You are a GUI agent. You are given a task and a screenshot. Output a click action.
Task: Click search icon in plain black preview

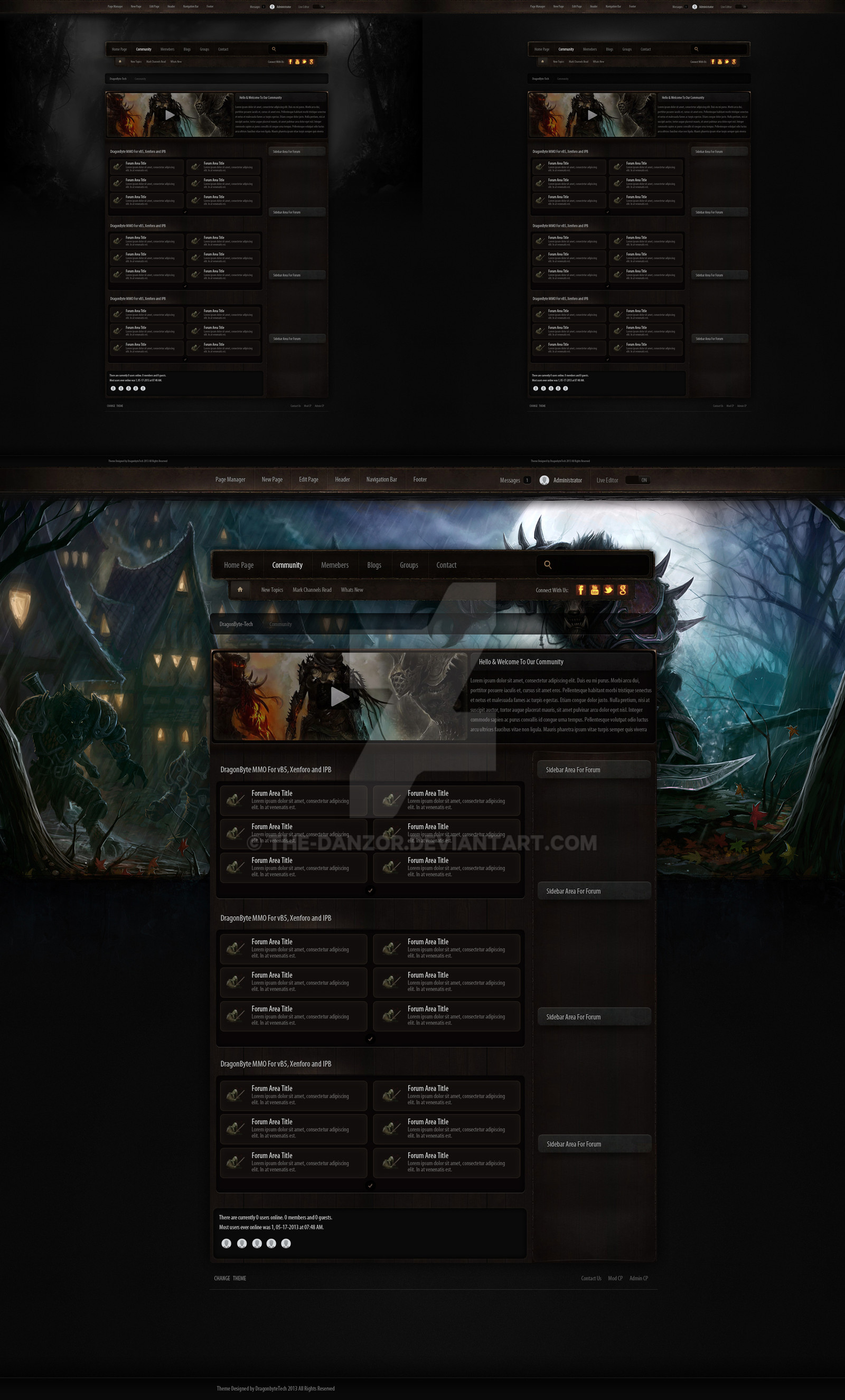696,49
